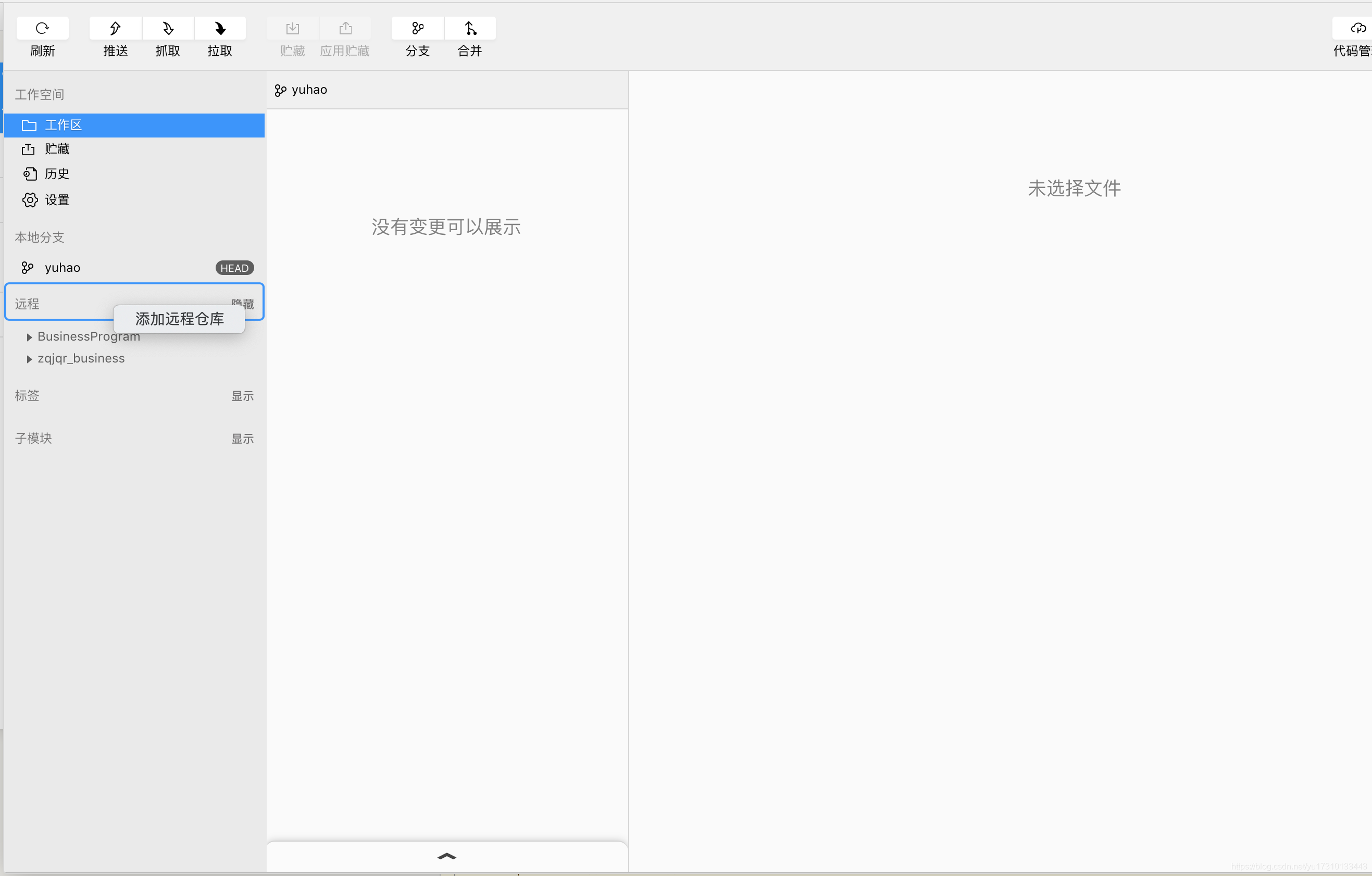Show the Tags (标签) section
The image size is (1372, 876).
242,396
